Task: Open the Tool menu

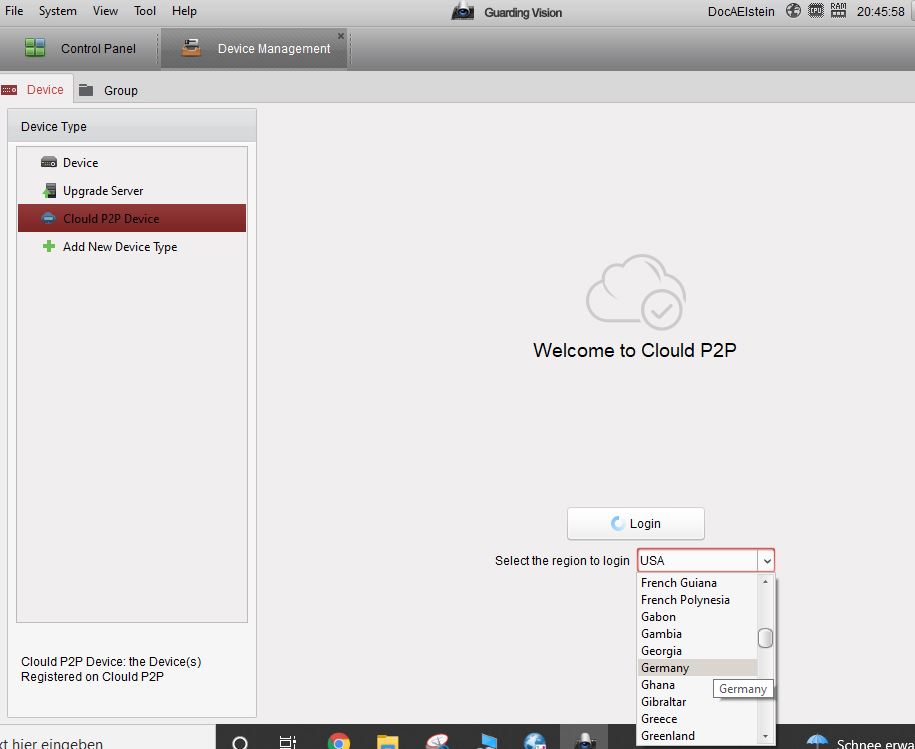Action: [145, 11]
